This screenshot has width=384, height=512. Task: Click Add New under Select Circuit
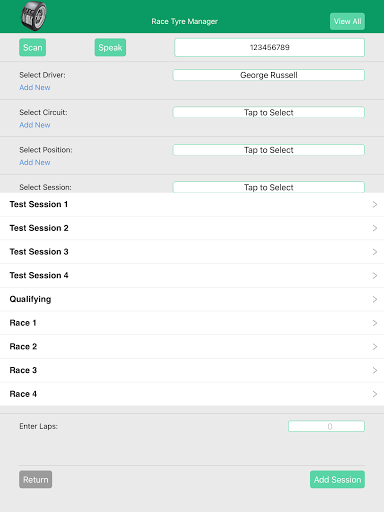coord(35,125)
